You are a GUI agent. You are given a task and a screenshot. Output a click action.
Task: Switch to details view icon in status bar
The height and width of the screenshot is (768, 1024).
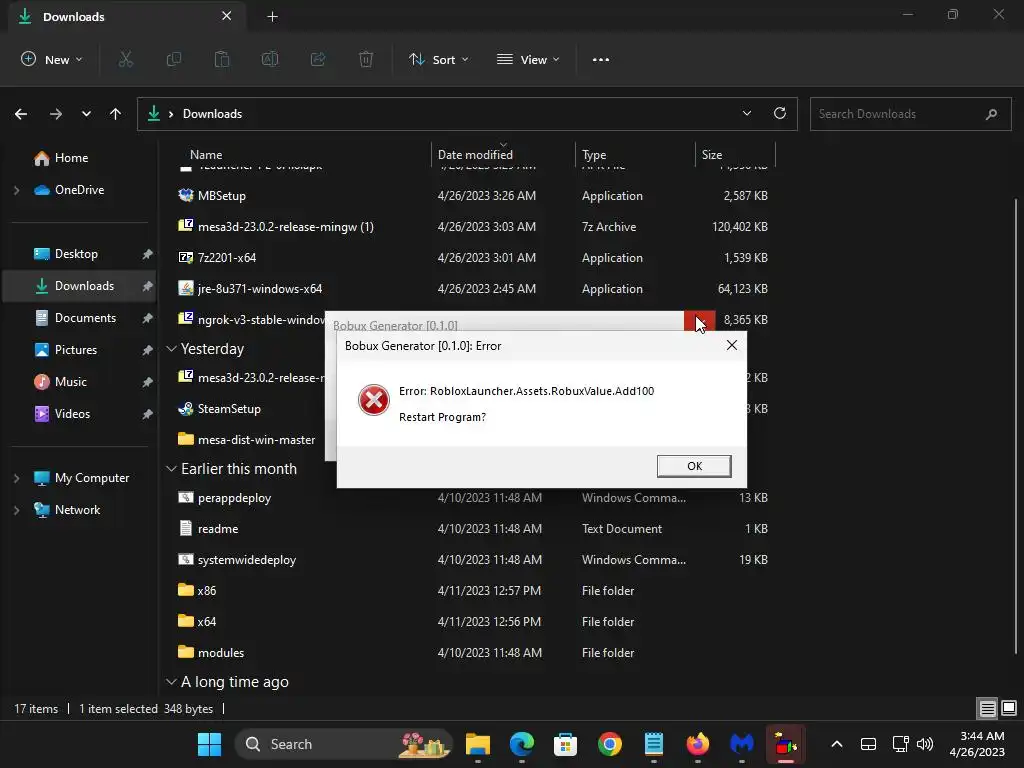pos(987,708)
